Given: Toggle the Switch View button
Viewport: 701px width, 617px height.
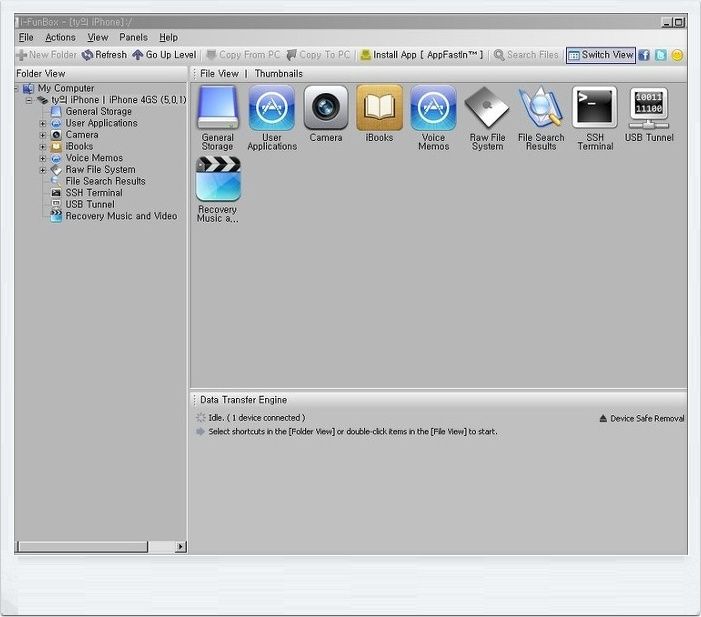Looking at the screenshot, I should (600, 55).
